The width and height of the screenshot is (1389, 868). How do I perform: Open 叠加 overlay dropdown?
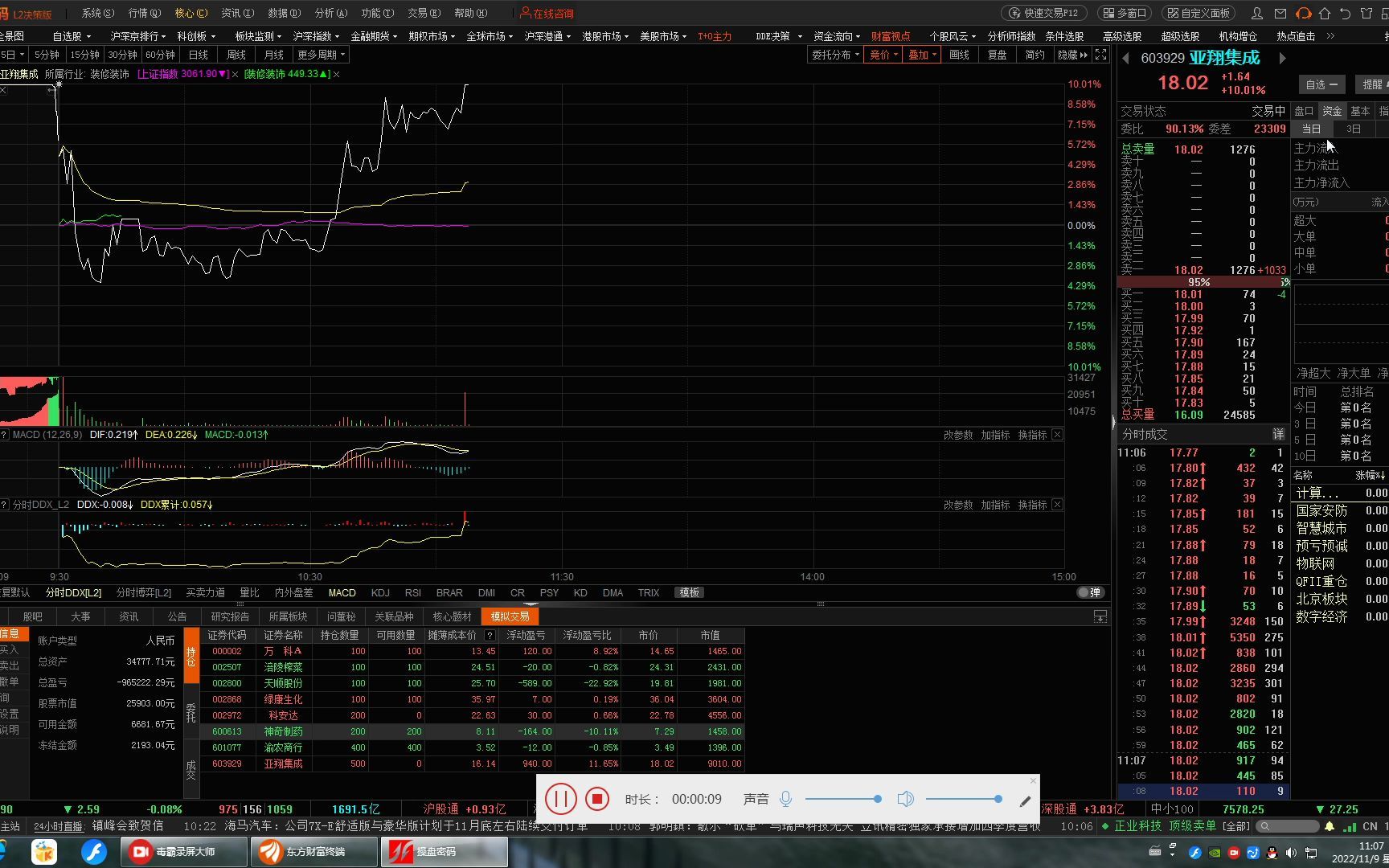(922, 55)
